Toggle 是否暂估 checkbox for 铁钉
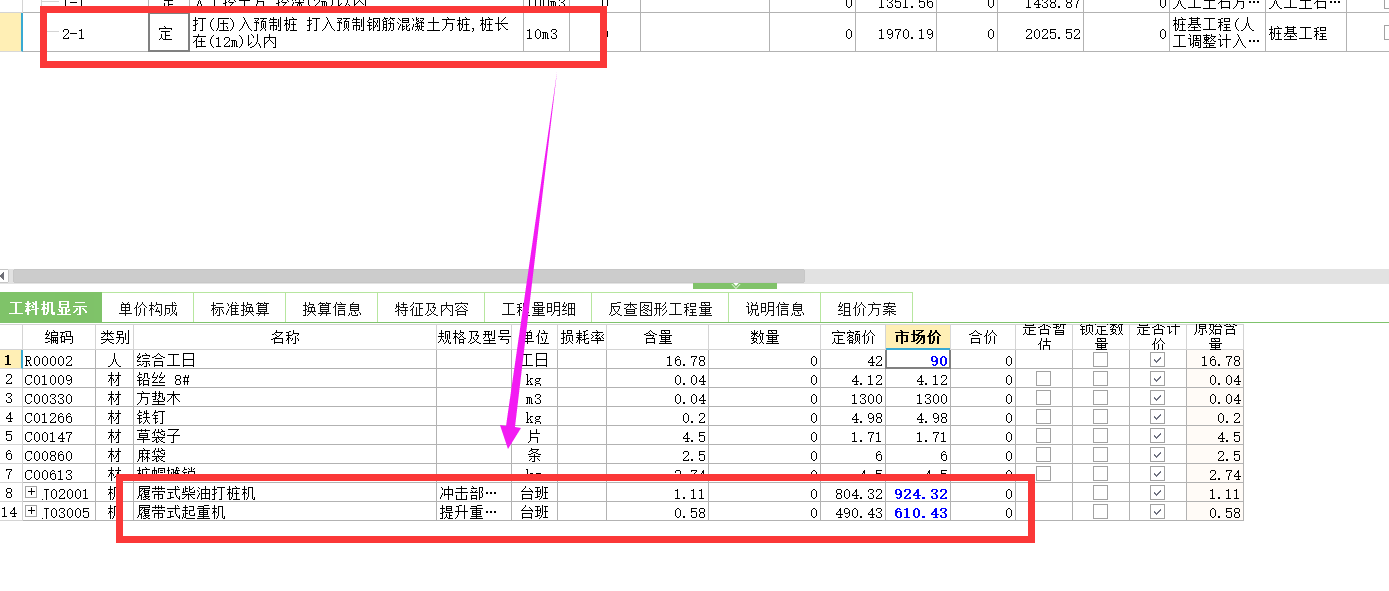The image size is (1389, 591). point(1044,417)
